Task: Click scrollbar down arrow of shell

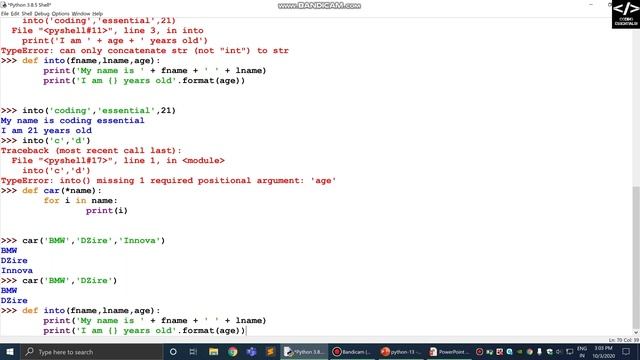Action: pyautogui.click(x=636, y=332)
